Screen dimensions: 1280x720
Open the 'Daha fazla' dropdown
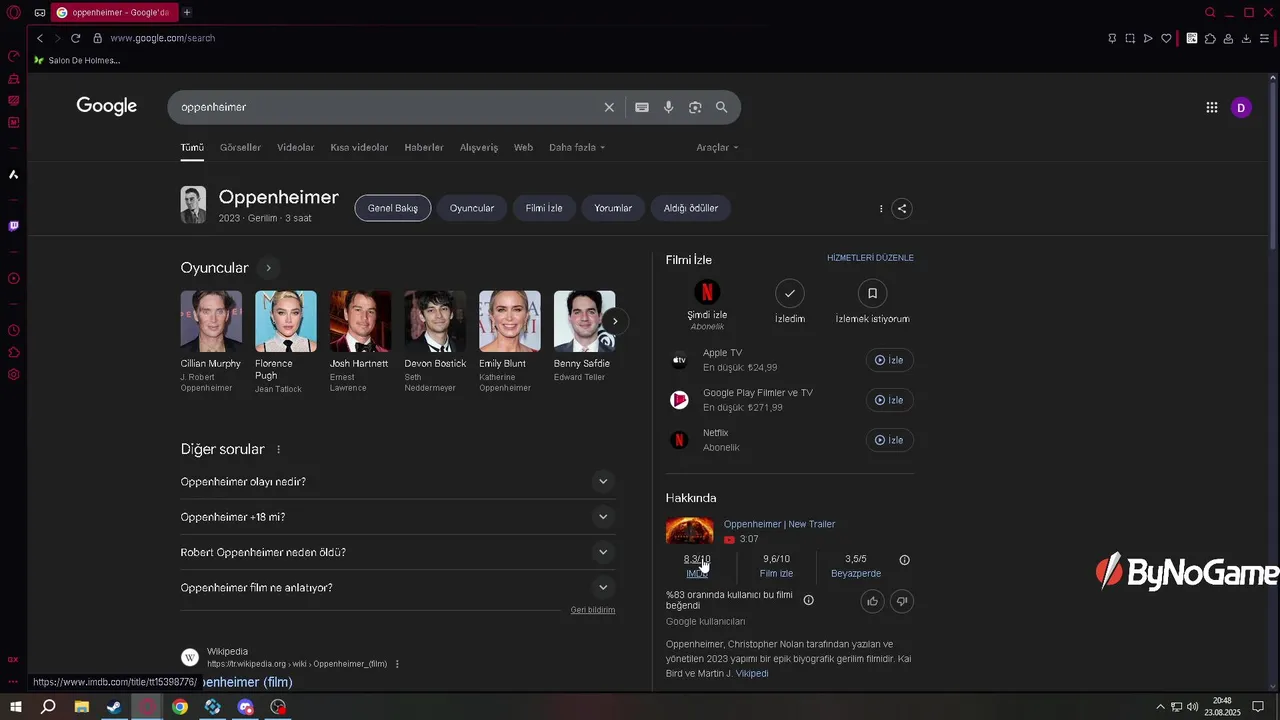[x=577, y=147]
